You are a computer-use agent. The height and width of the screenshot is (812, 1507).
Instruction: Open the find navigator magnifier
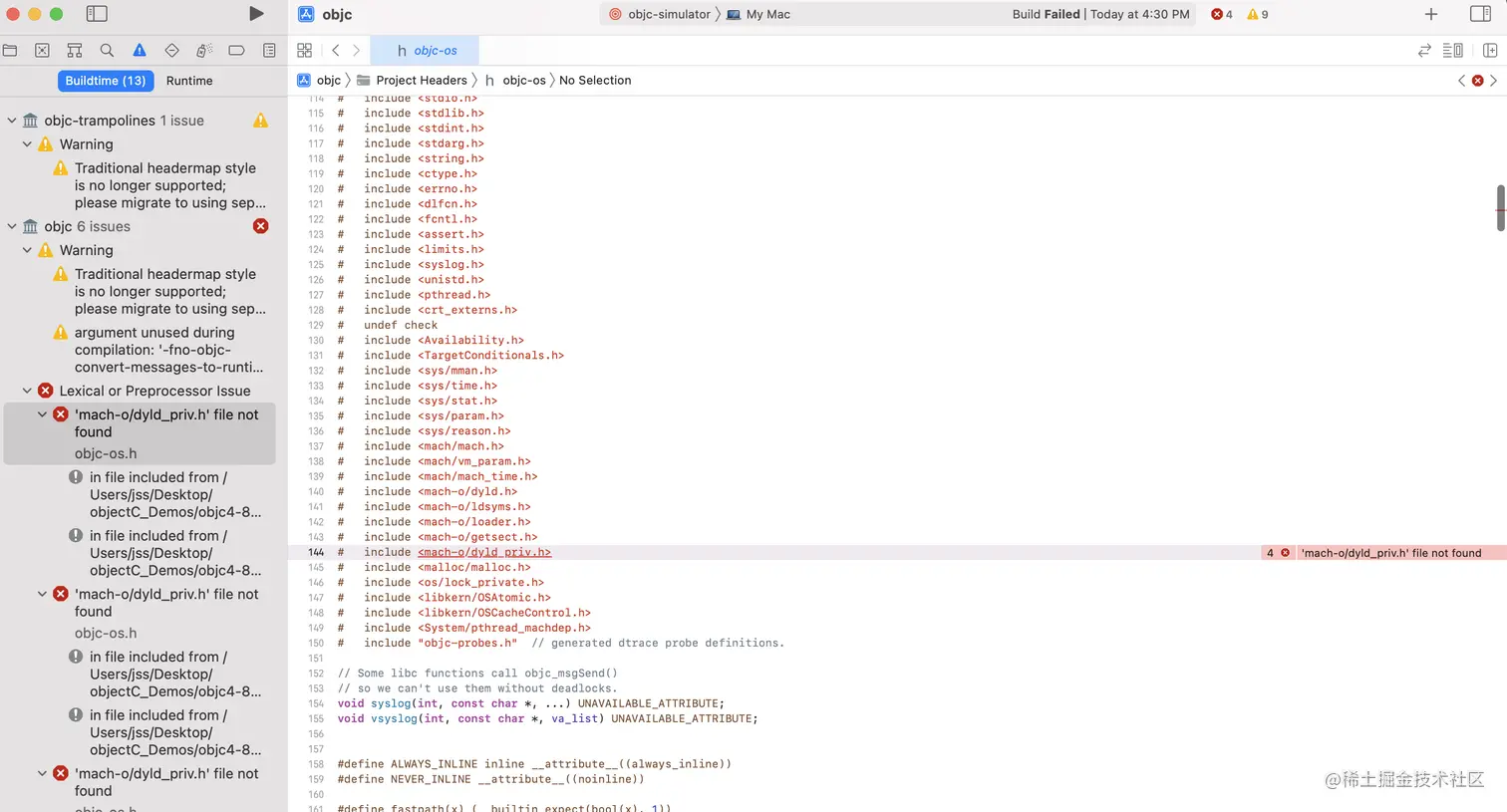[x=107, y=50]
